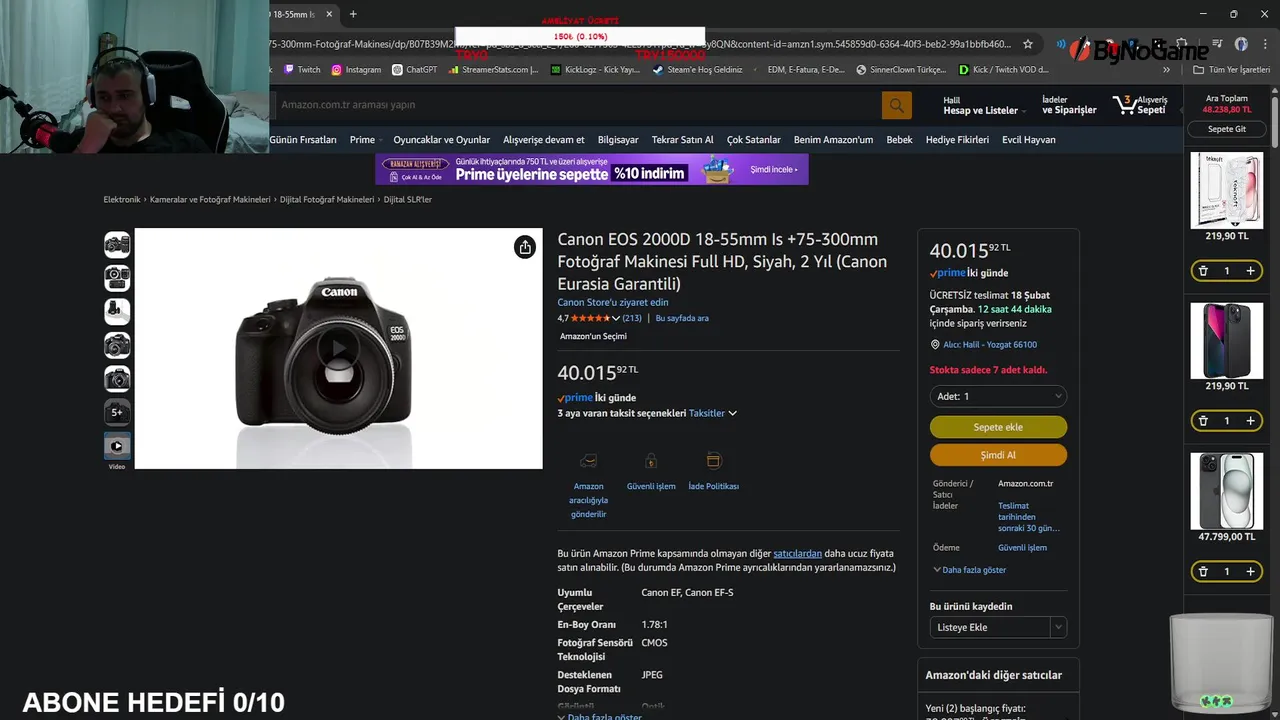Click the (213) reviews count link
Viewport: 1280px width, 720px height.
coord(632,318)
